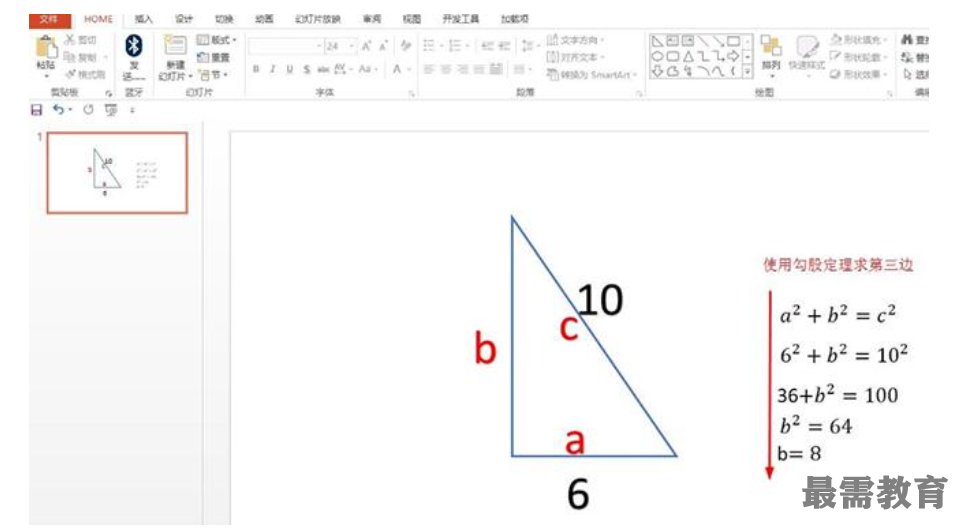Screen dimensions: 954x532
Task: Toggle align left paragraph button
Action: tap(429, 69)
